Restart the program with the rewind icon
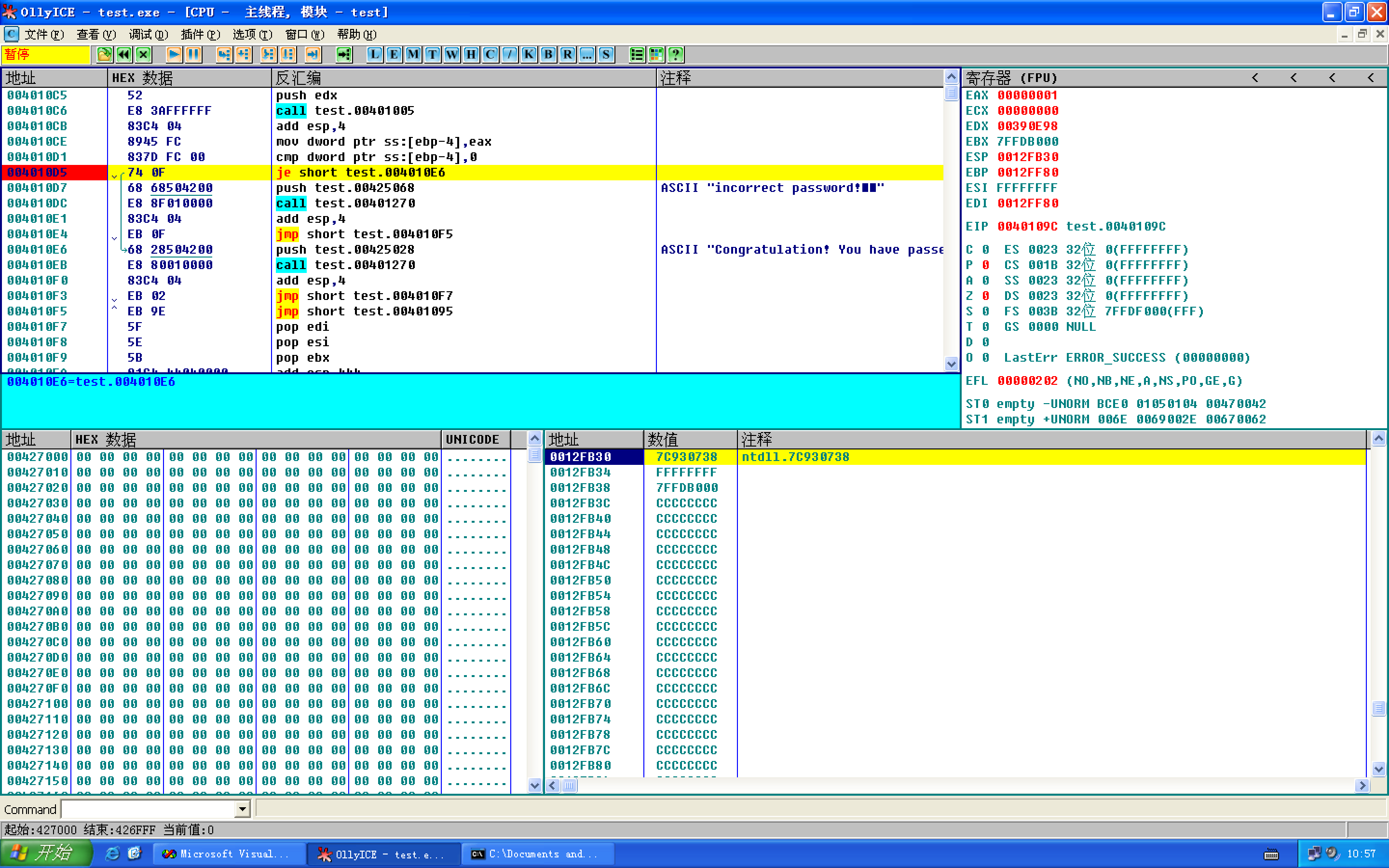 tap(124, 54)
